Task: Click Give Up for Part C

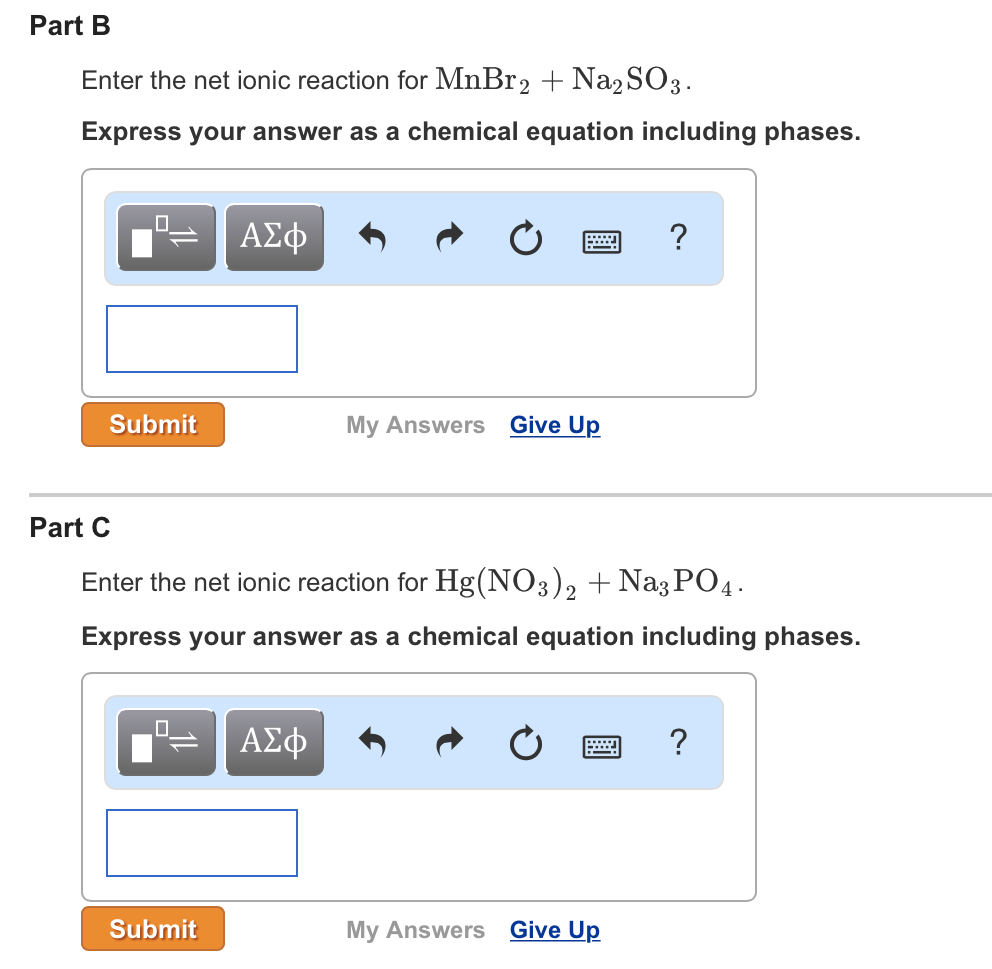Action: point(554,930)
